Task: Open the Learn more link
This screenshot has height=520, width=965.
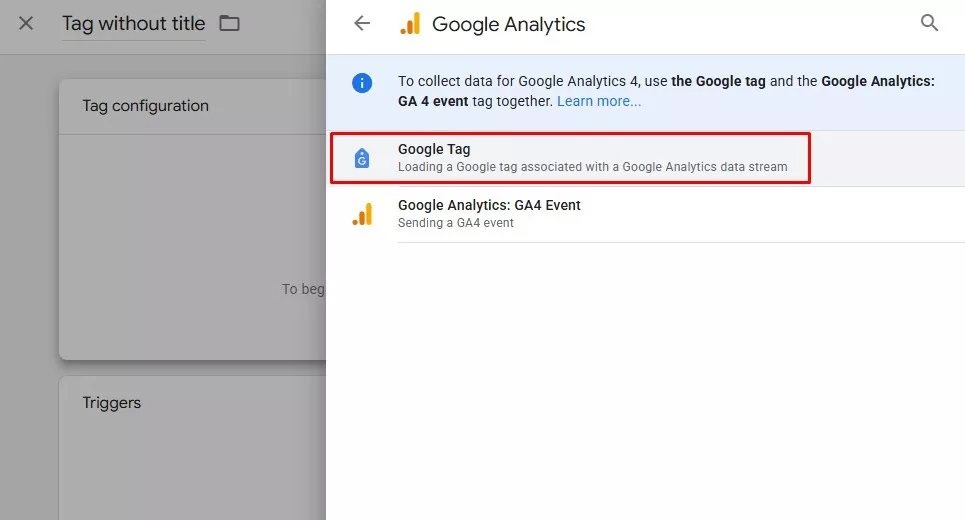Action: (599, 101)
